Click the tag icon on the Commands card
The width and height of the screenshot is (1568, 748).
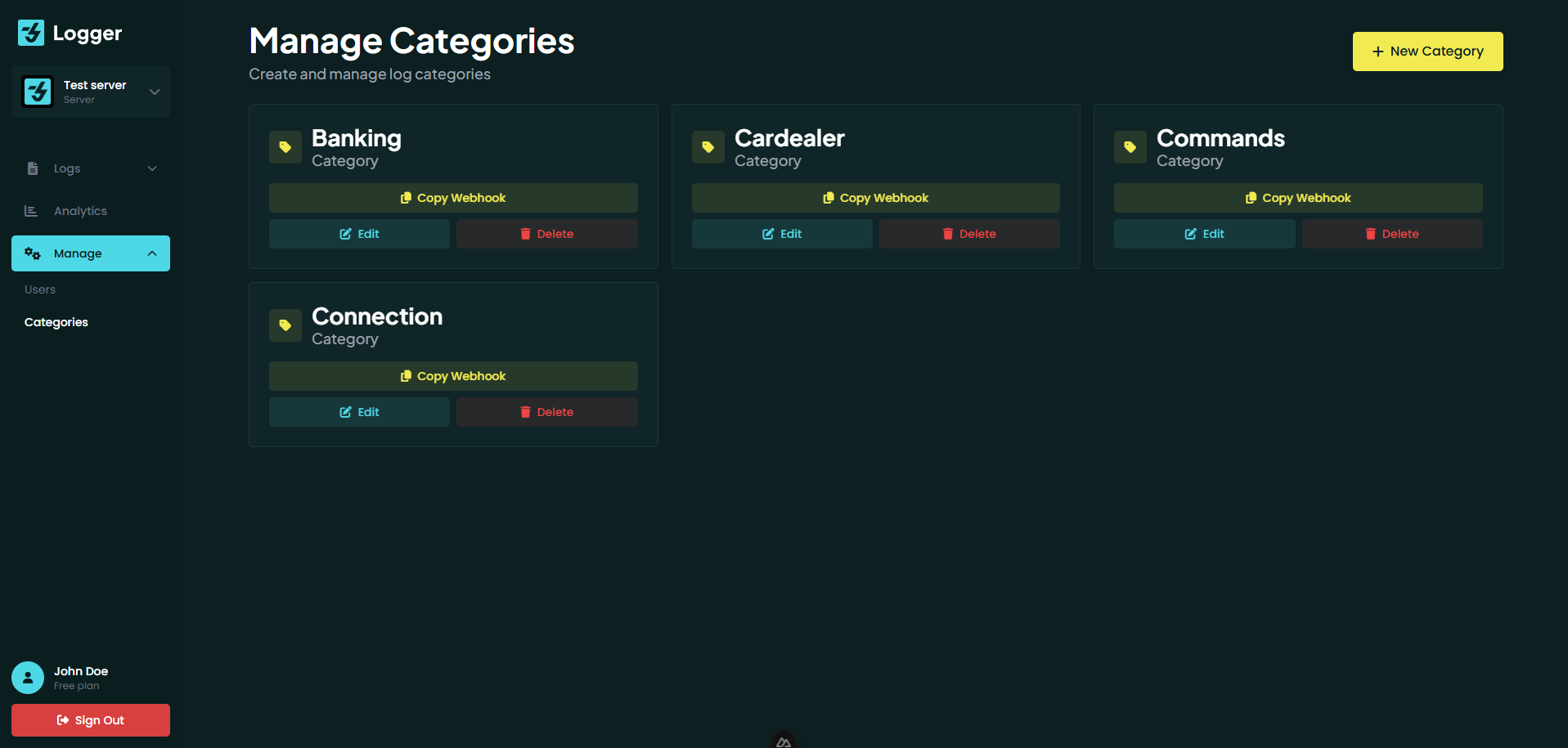click(1130, 147)
